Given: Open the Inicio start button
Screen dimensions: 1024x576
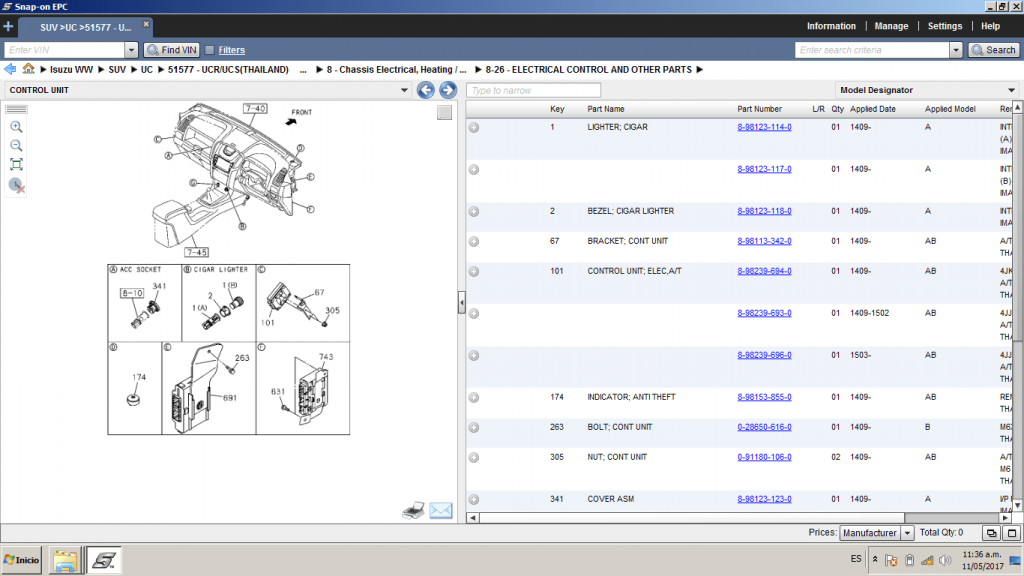Looking at the screenshot, I should (x=22, y=560).
